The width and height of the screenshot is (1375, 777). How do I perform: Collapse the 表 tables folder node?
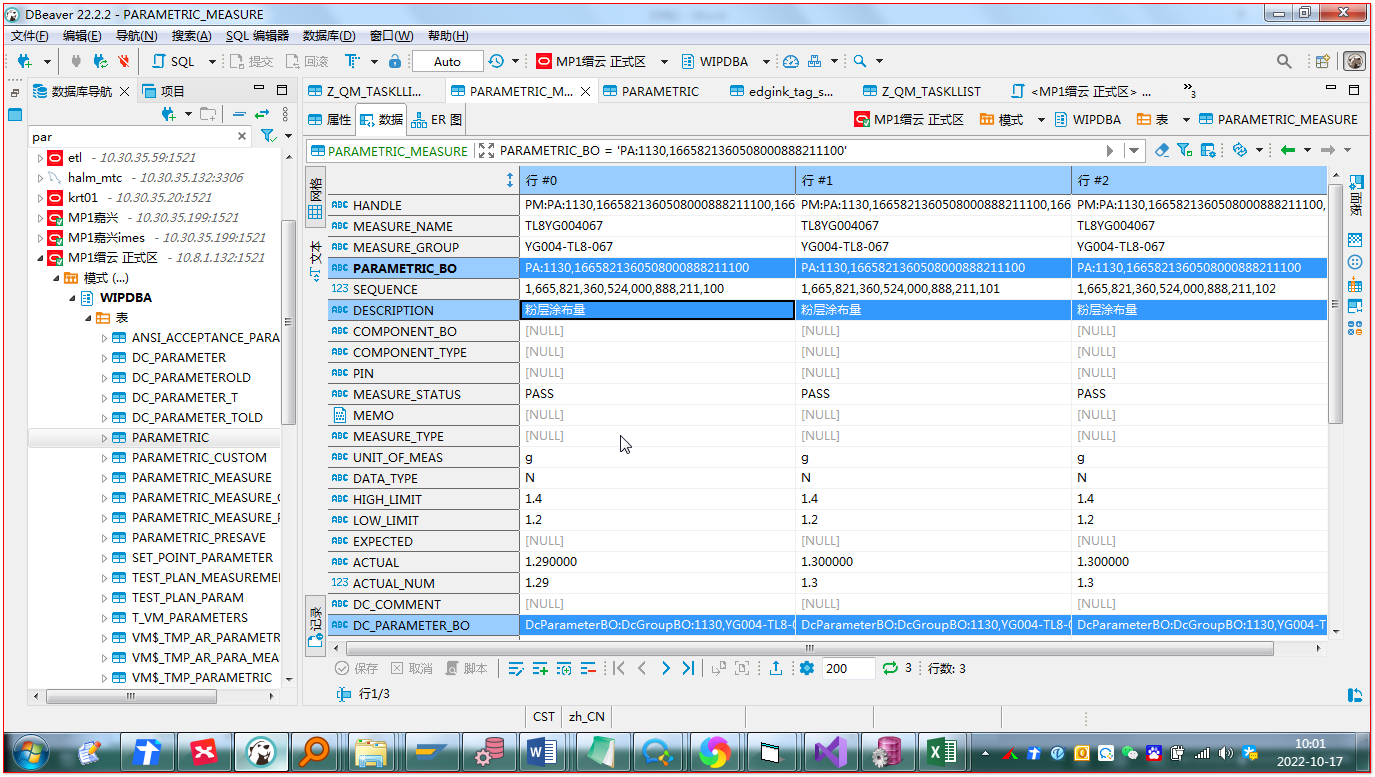(87, 318)
